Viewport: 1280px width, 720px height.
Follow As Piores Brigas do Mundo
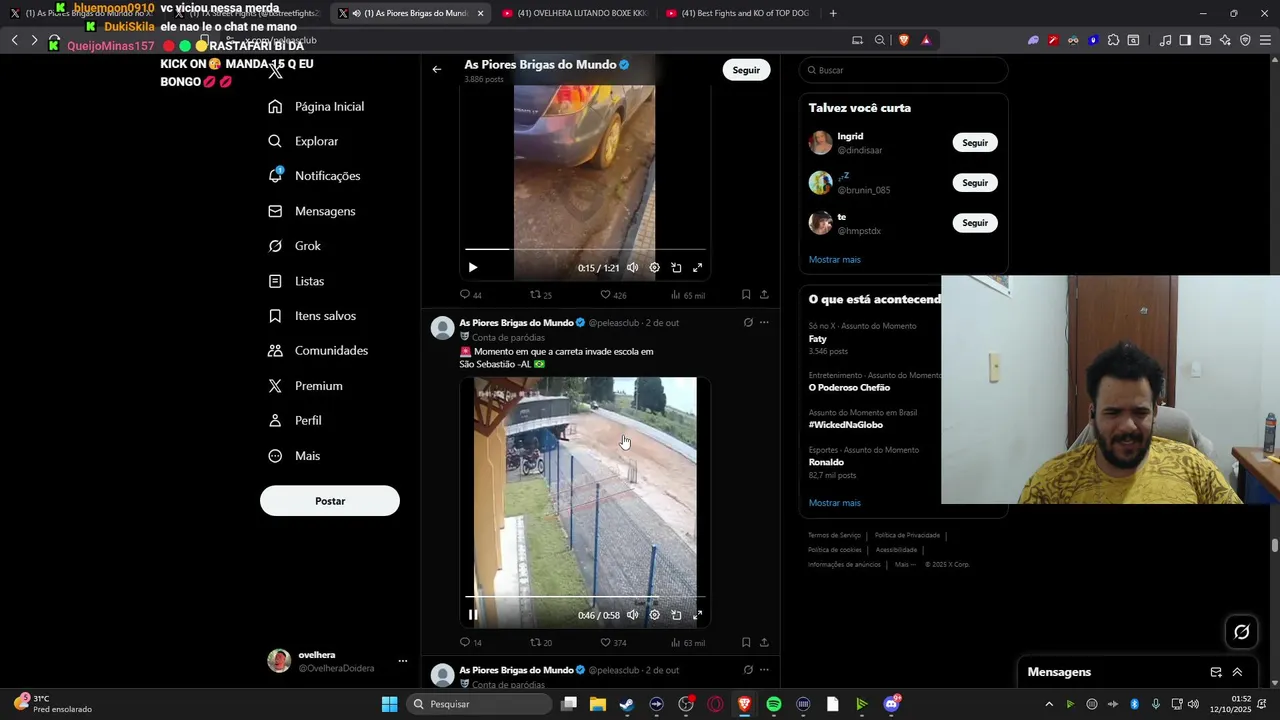pyautogui.click(x=746, y=70)
